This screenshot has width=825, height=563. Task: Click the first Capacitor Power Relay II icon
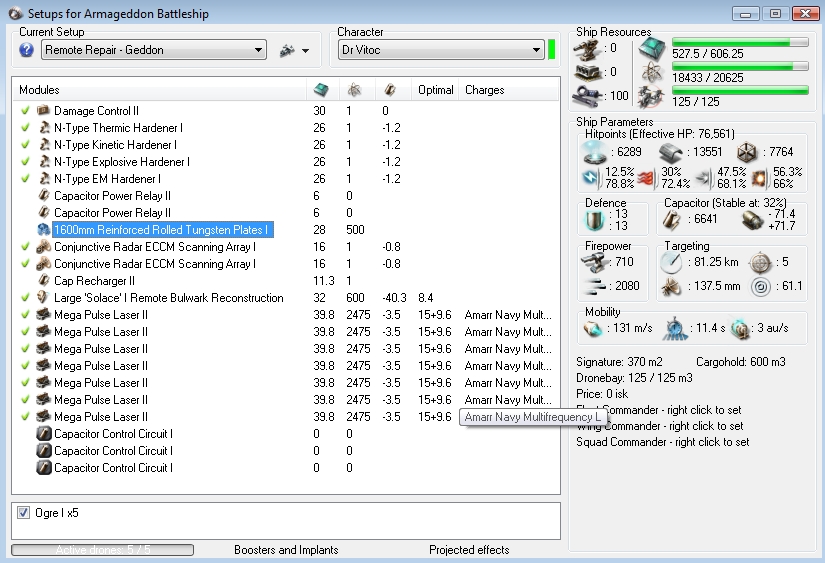pos(44,195)
